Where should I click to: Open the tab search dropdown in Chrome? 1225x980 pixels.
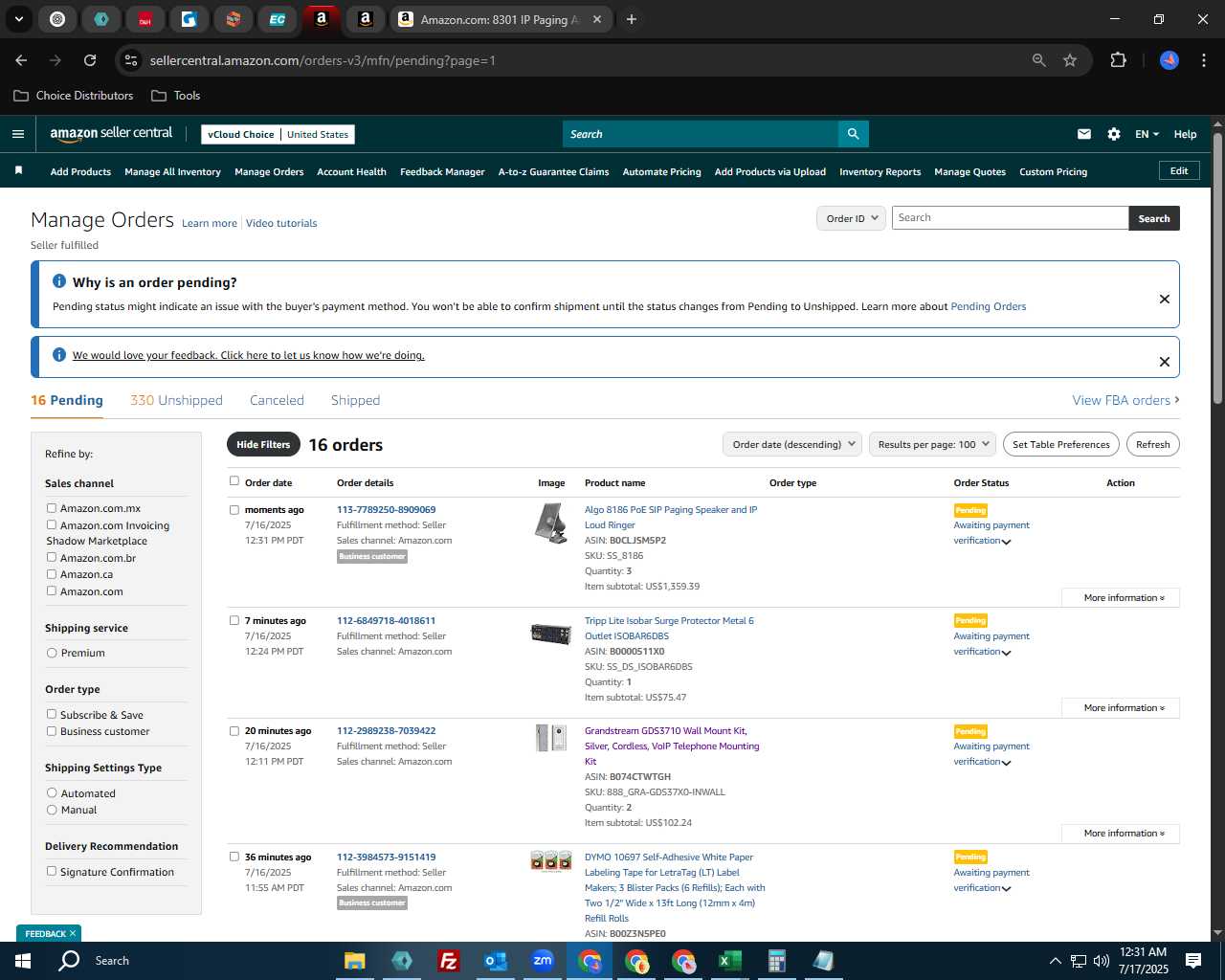coord(19,19)
